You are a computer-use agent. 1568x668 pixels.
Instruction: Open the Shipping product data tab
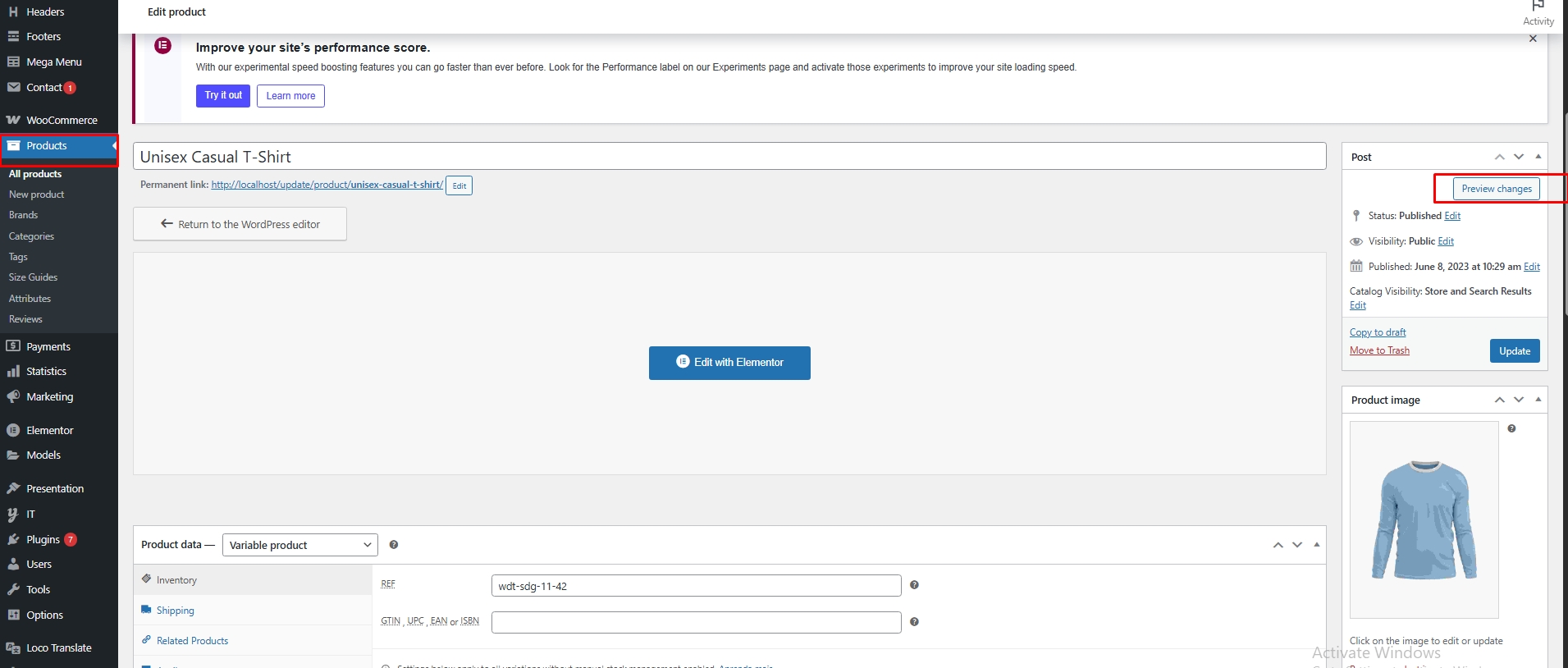coord(175,611)
